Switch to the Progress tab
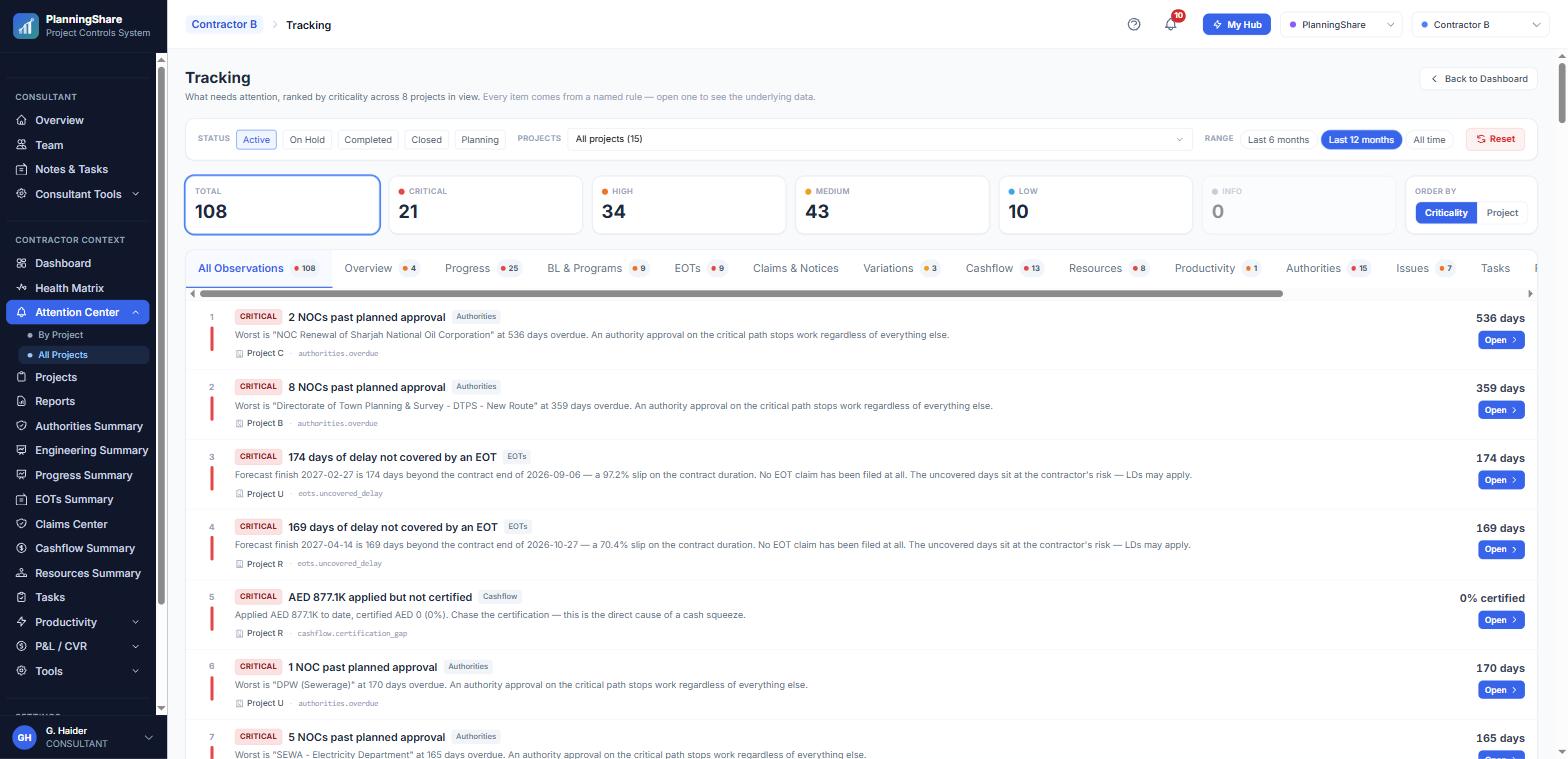Screen dimensions: 1568x759 point(482,268)
